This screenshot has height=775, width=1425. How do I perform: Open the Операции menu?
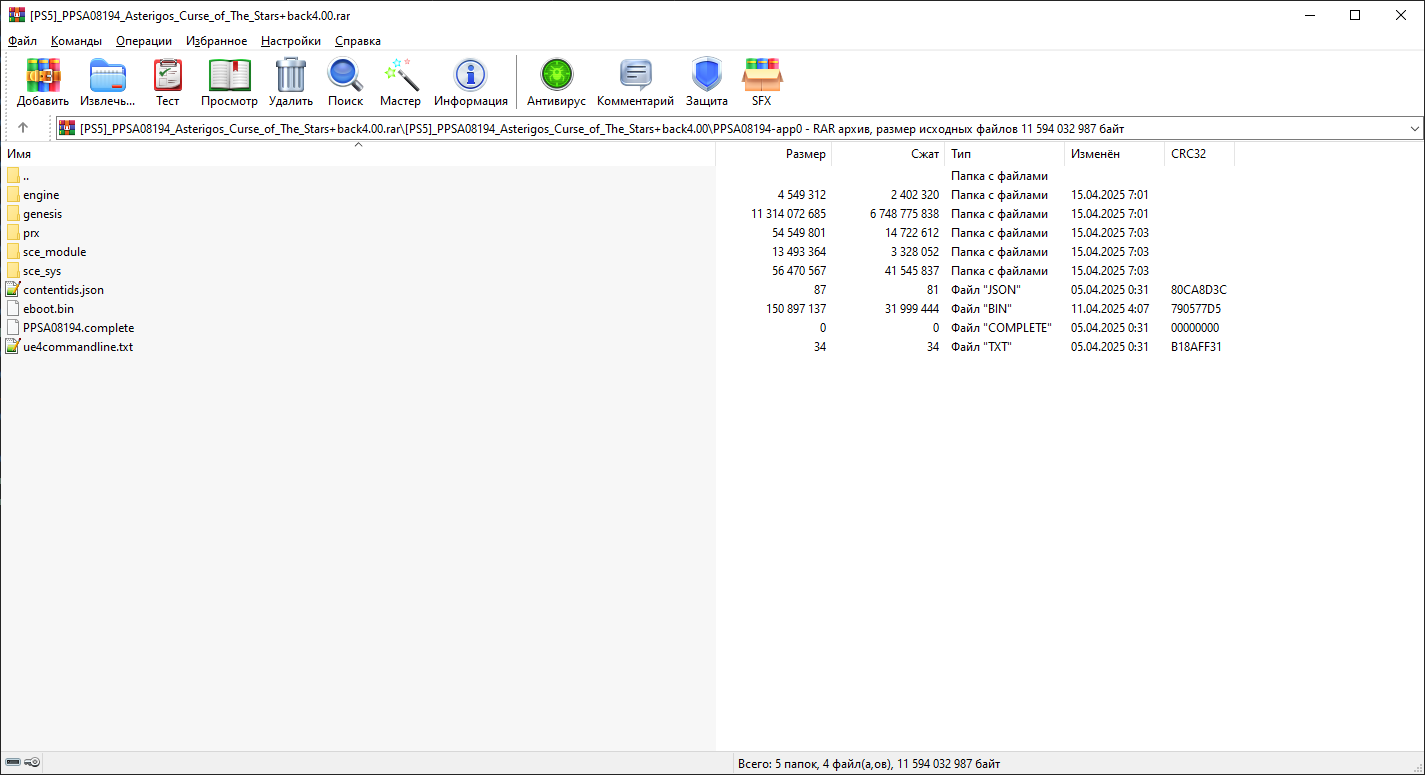click(144, 41)
